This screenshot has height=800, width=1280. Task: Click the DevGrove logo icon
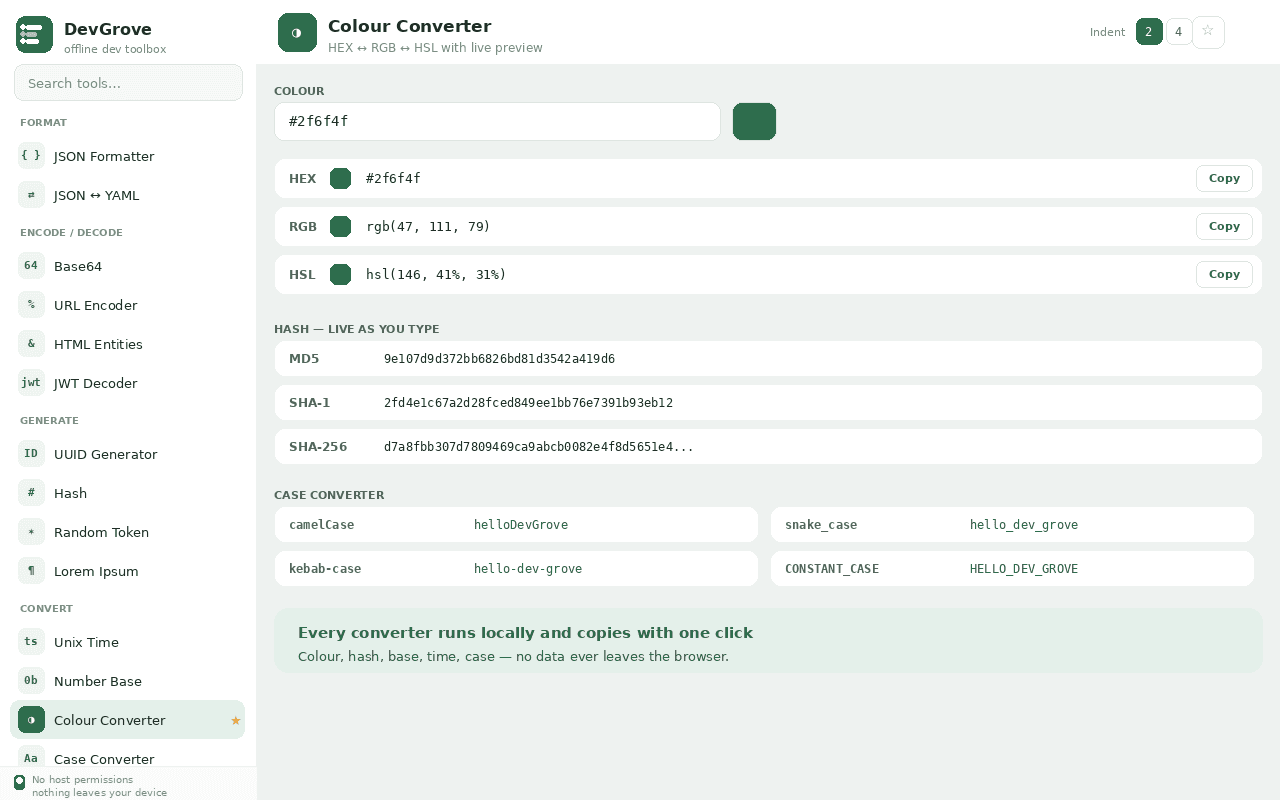(x=34, y=34)
